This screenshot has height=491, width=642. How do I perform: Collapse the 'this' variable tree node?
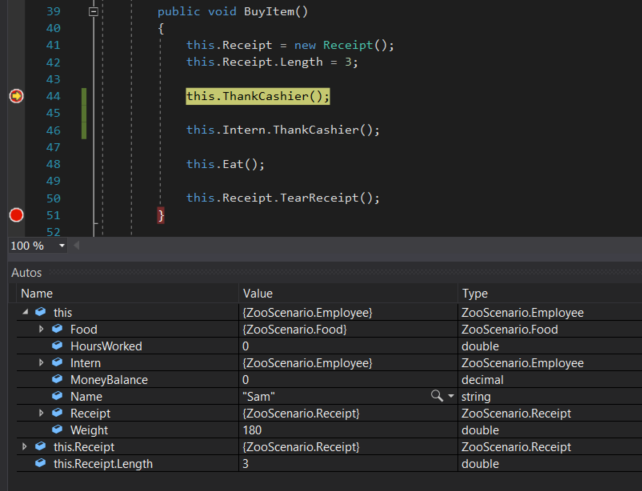tap(24, 313)
